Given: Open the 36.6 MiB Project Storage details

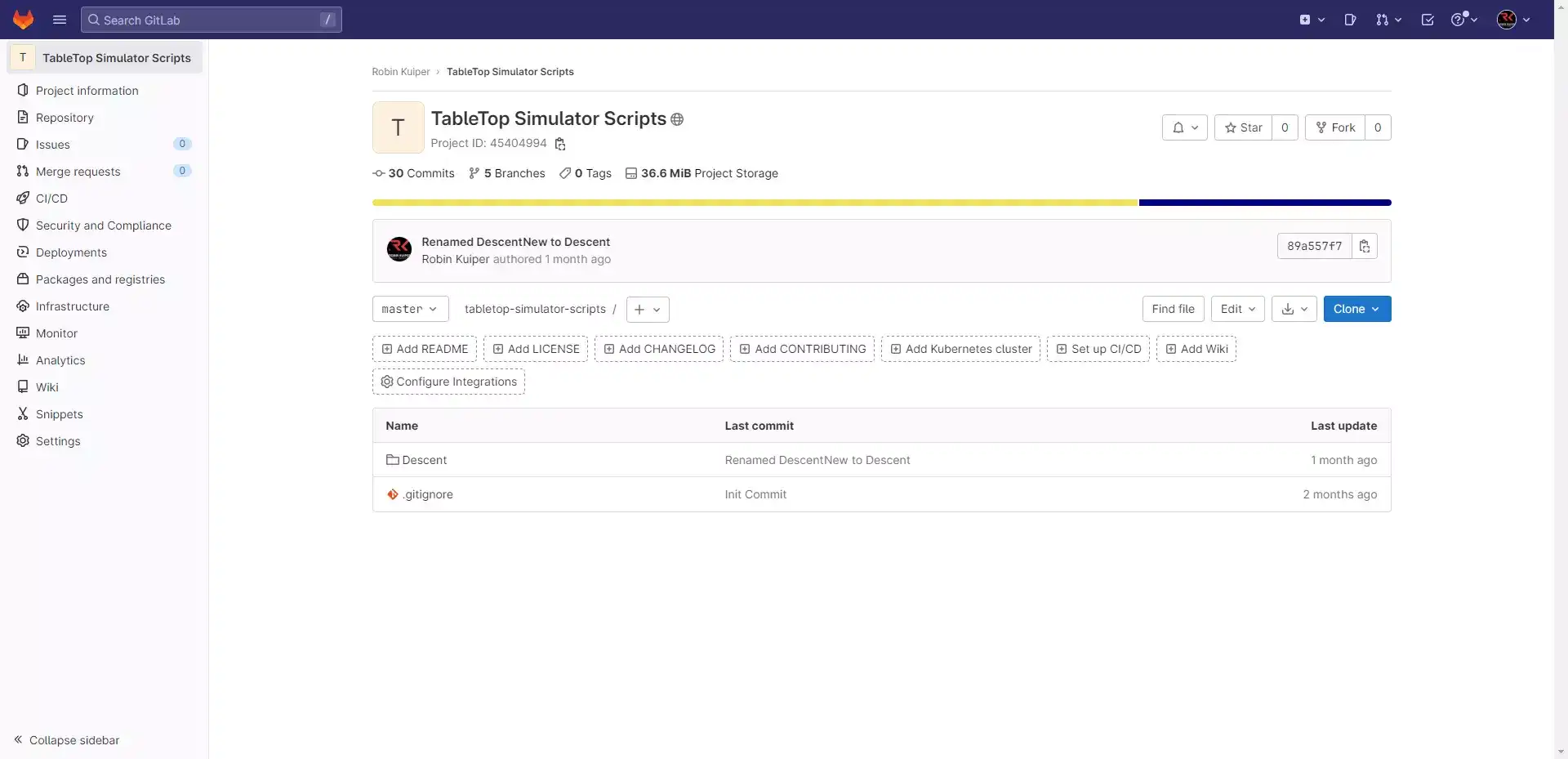Looking at the screenshot, I should tap(702, 173).
